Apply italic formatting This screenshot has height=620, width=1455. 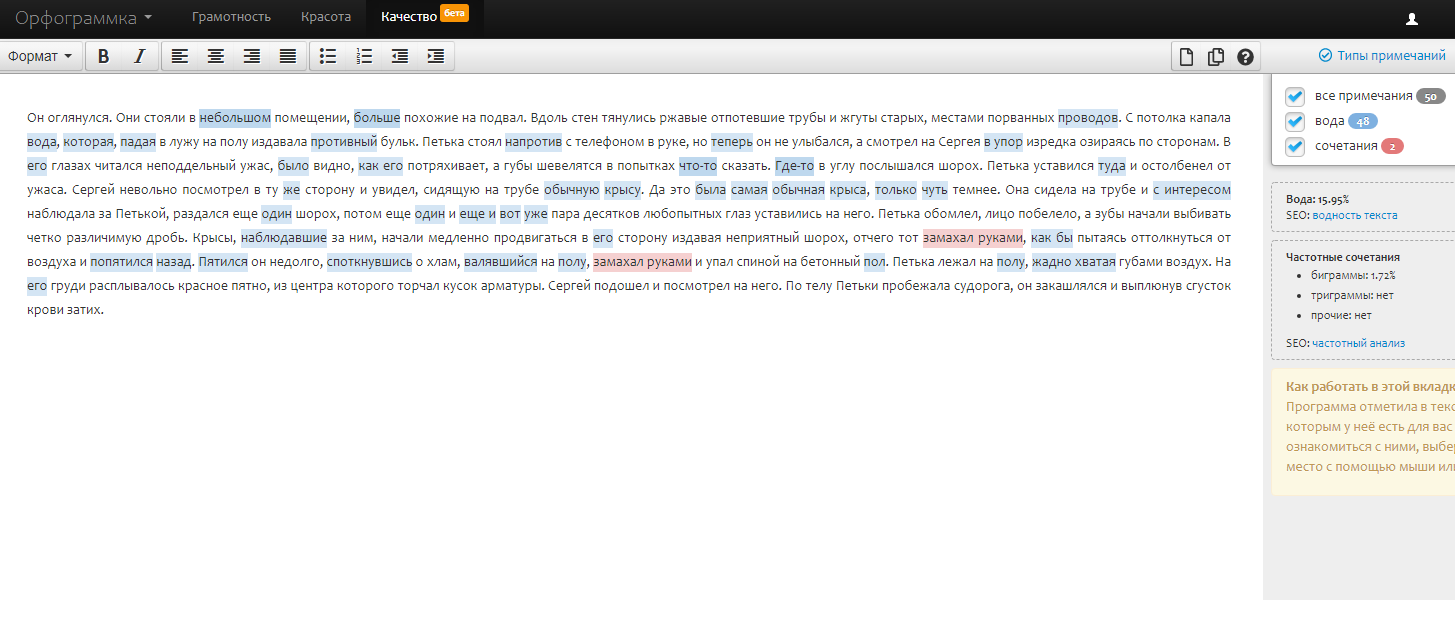(x=140, y=56)
